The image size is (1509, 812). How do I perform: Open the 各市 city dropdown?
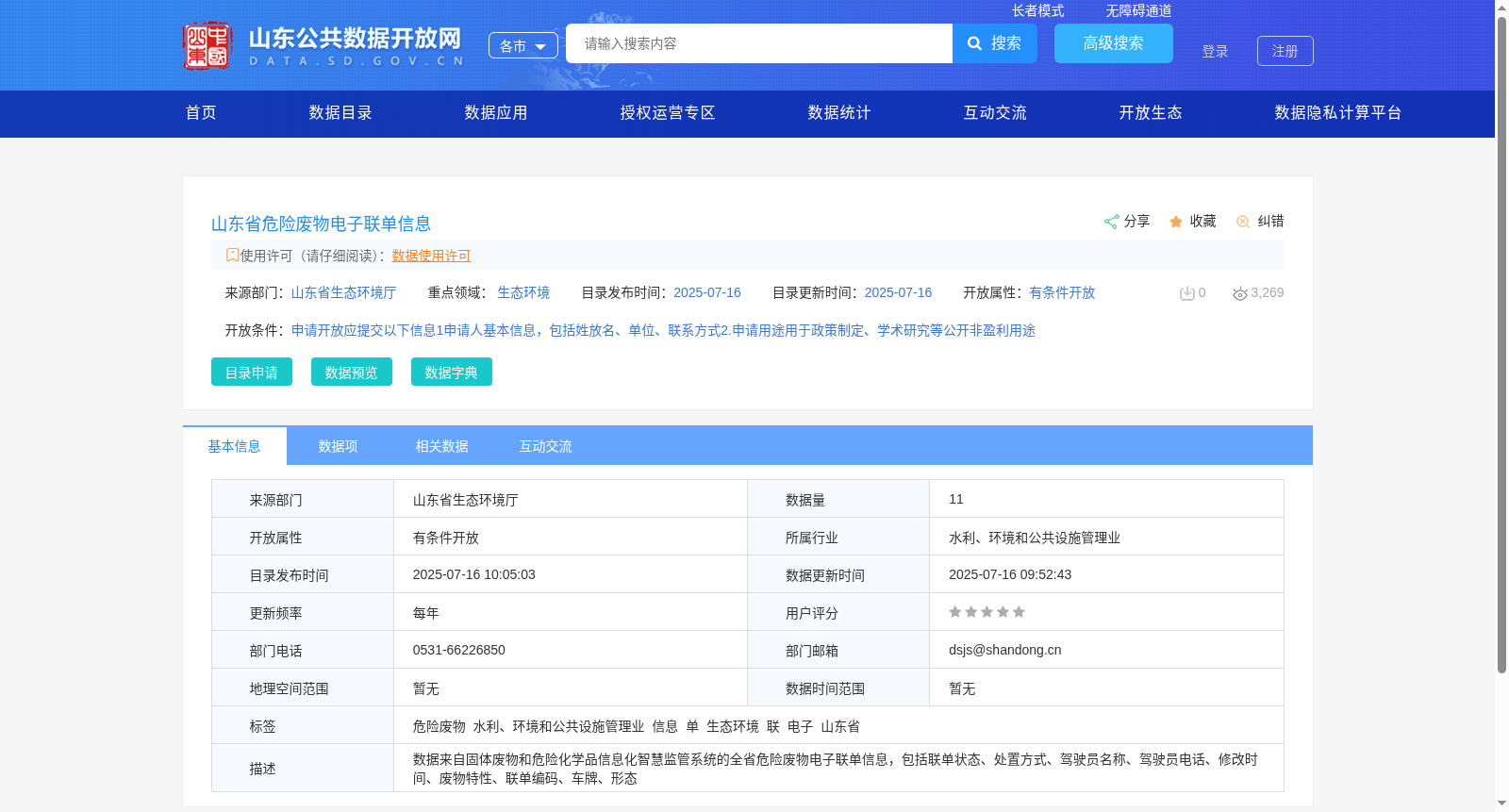point(523,45)
